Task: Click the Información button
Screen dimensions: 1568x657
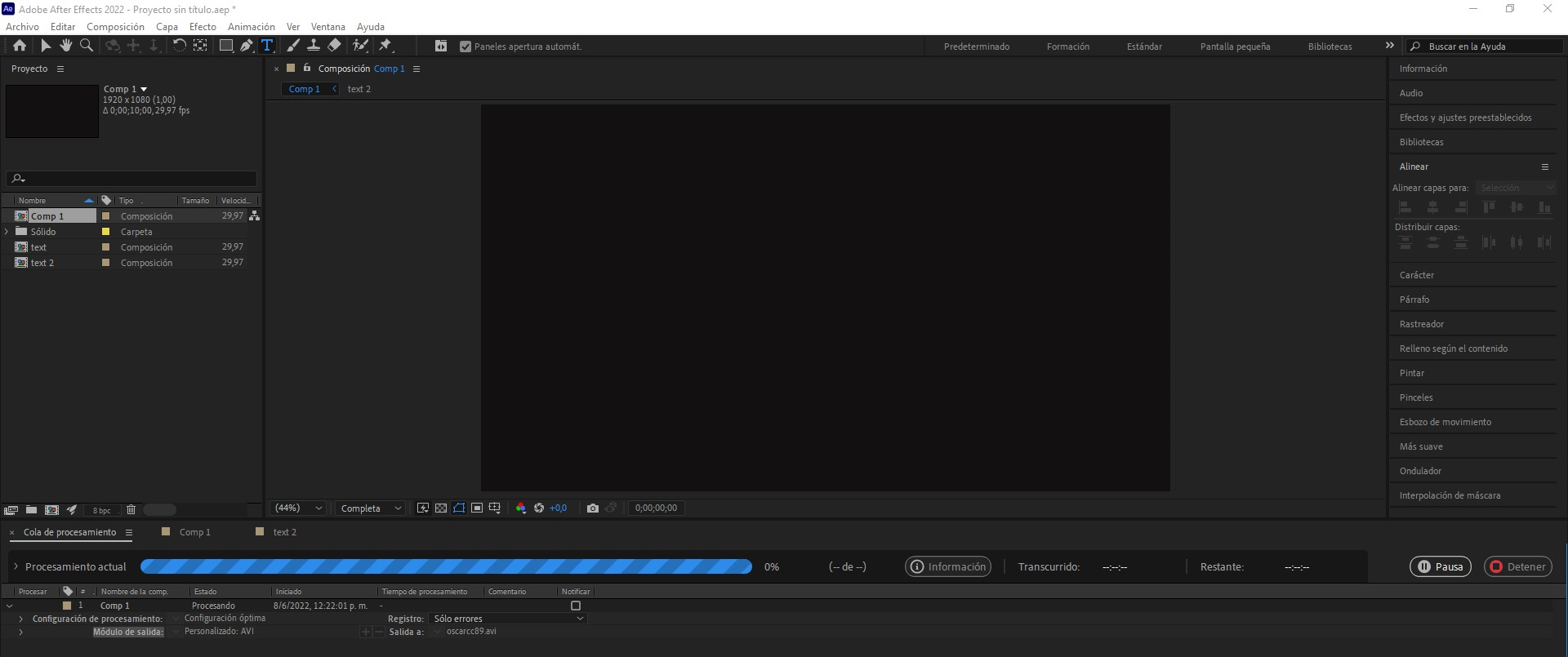Action: click(x=948, y=566)
